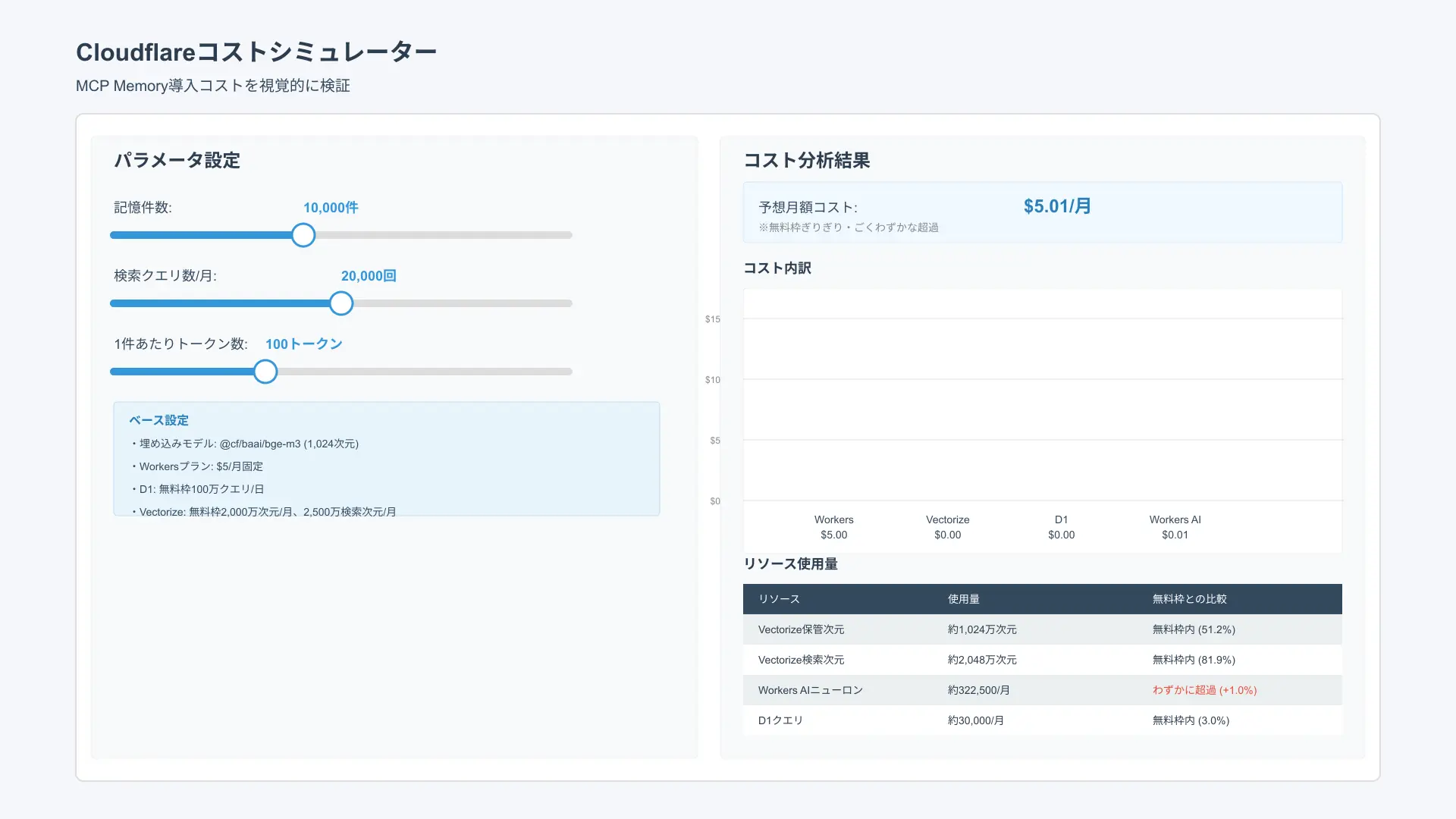Click the ※無料枠ぎりぎり note text
1456x819 pixels.
click(849, 227)
